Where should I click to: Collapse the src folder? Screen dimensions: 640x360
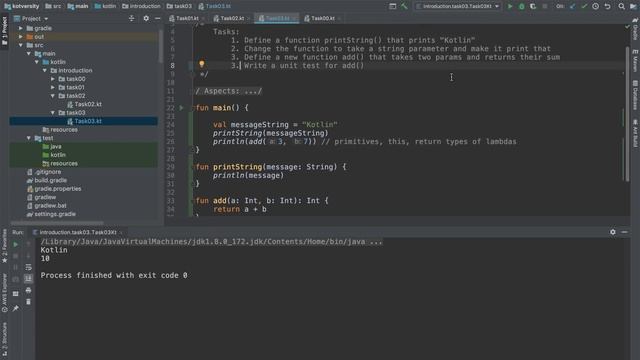tap(21, 45)
